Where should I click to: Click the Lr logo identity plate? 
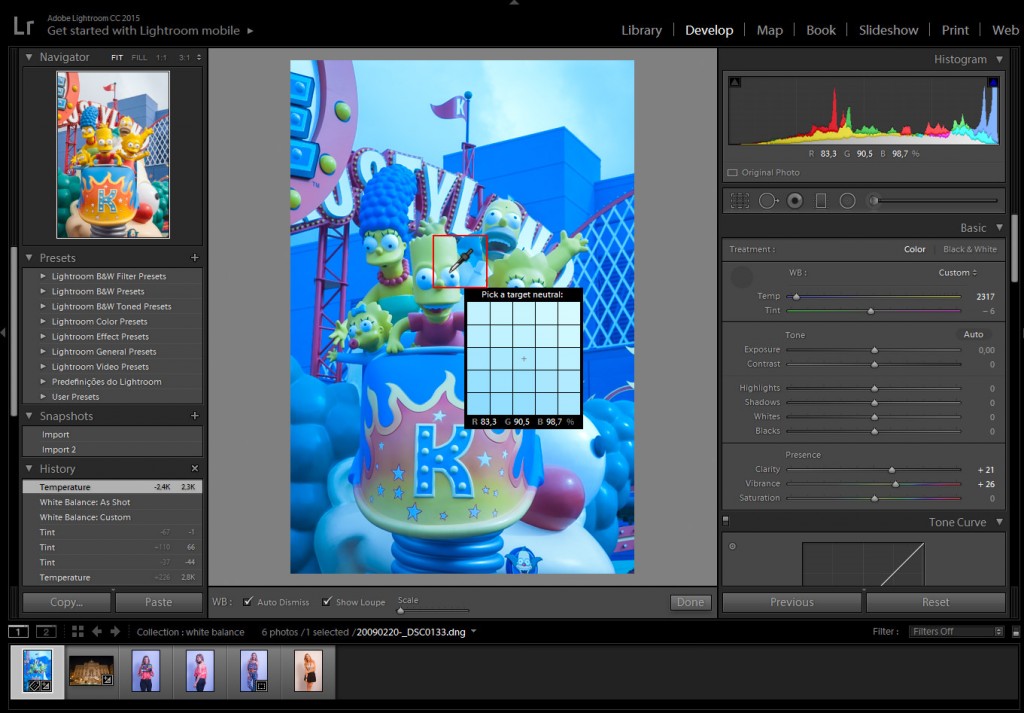[24, 25]
